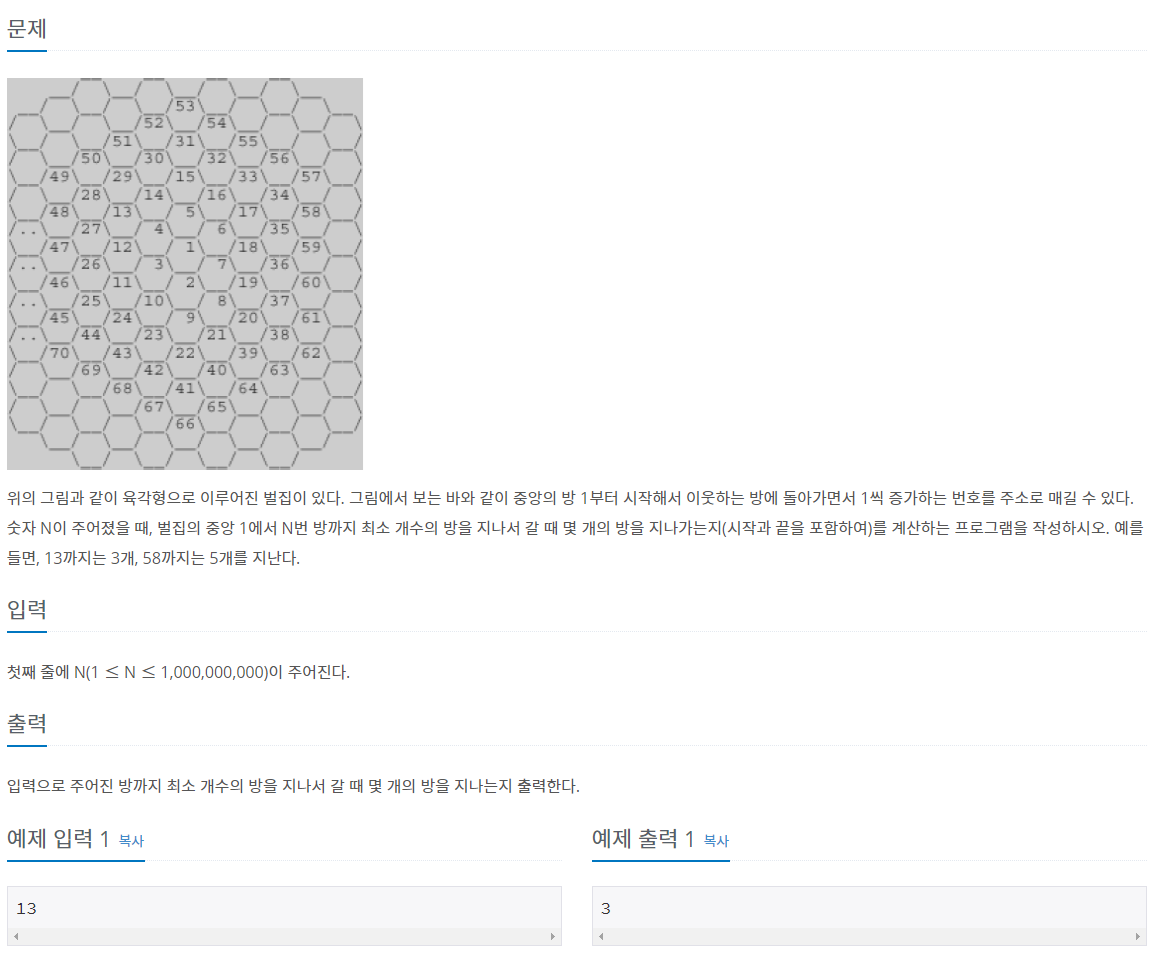1174x955 pixels.
Task: Click the 문제 section heading
Action: 27,28
